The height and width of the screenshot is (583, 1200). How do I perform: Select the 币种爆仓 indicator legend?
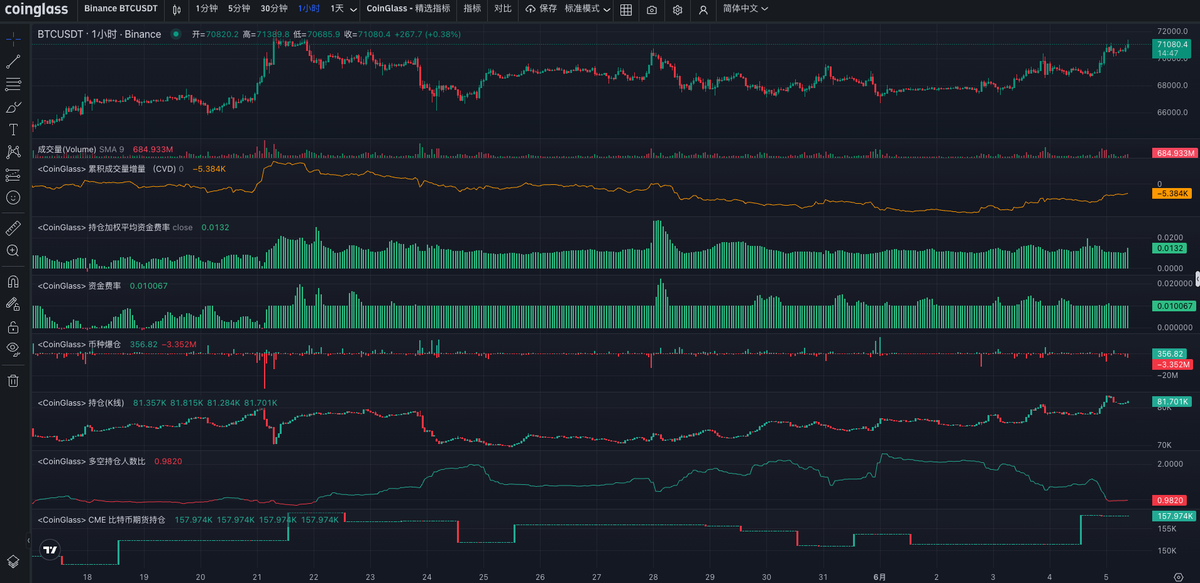coord(79,344)
